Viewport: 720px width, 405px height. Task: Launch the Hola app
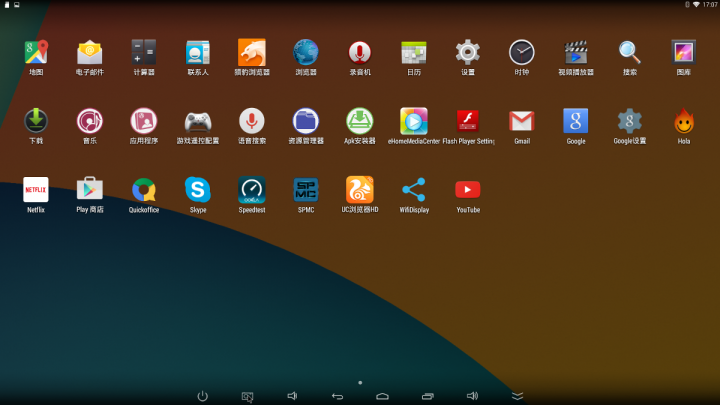(684, 121)
